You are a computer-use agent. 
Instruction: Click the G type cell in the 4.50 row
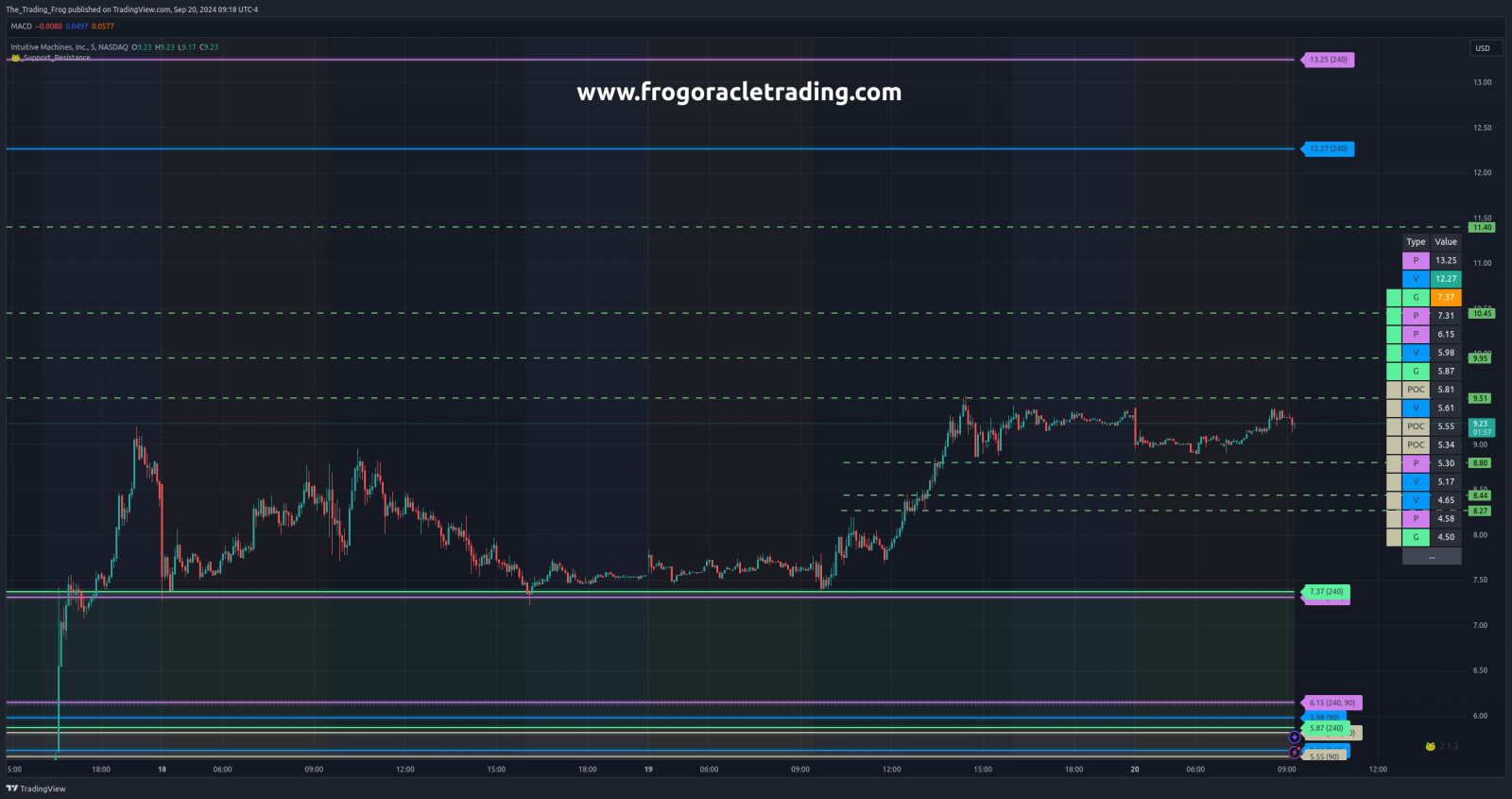pos(1416,537)
